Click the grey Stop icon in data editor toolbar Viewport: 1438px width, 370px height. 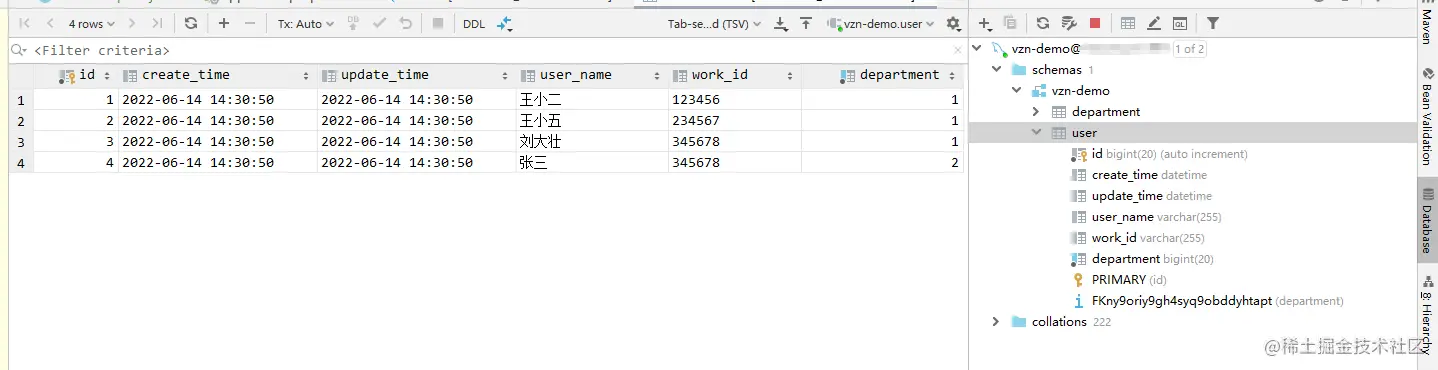tap(438, 23)
